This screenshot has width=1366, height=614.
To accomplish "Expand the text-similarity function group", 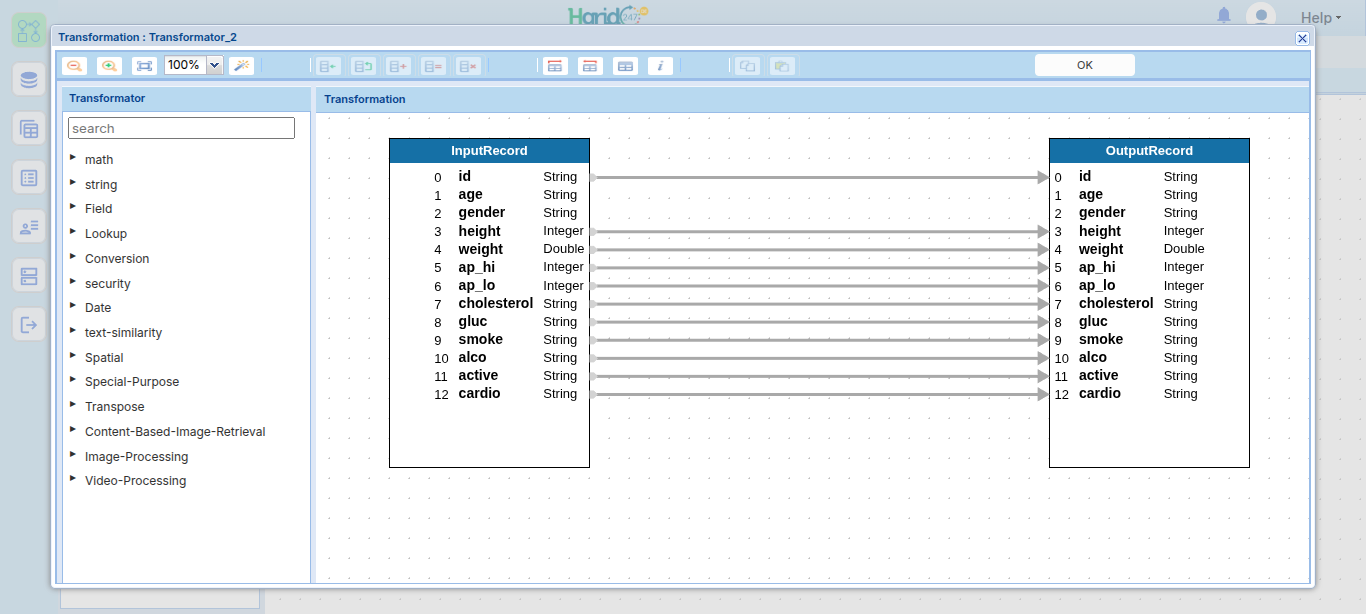I will [x=74, y=331].
